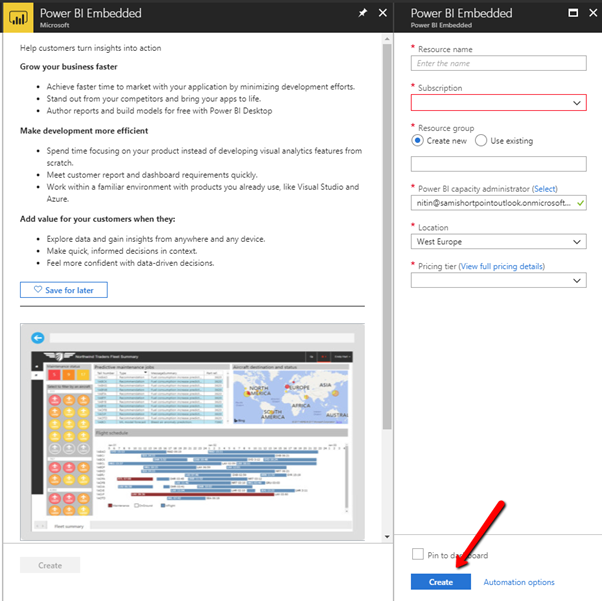This screenshot has width=602, height=601.
Task: Expand the Location dropdown showing West Europe
Action: [x=498, y=242]
